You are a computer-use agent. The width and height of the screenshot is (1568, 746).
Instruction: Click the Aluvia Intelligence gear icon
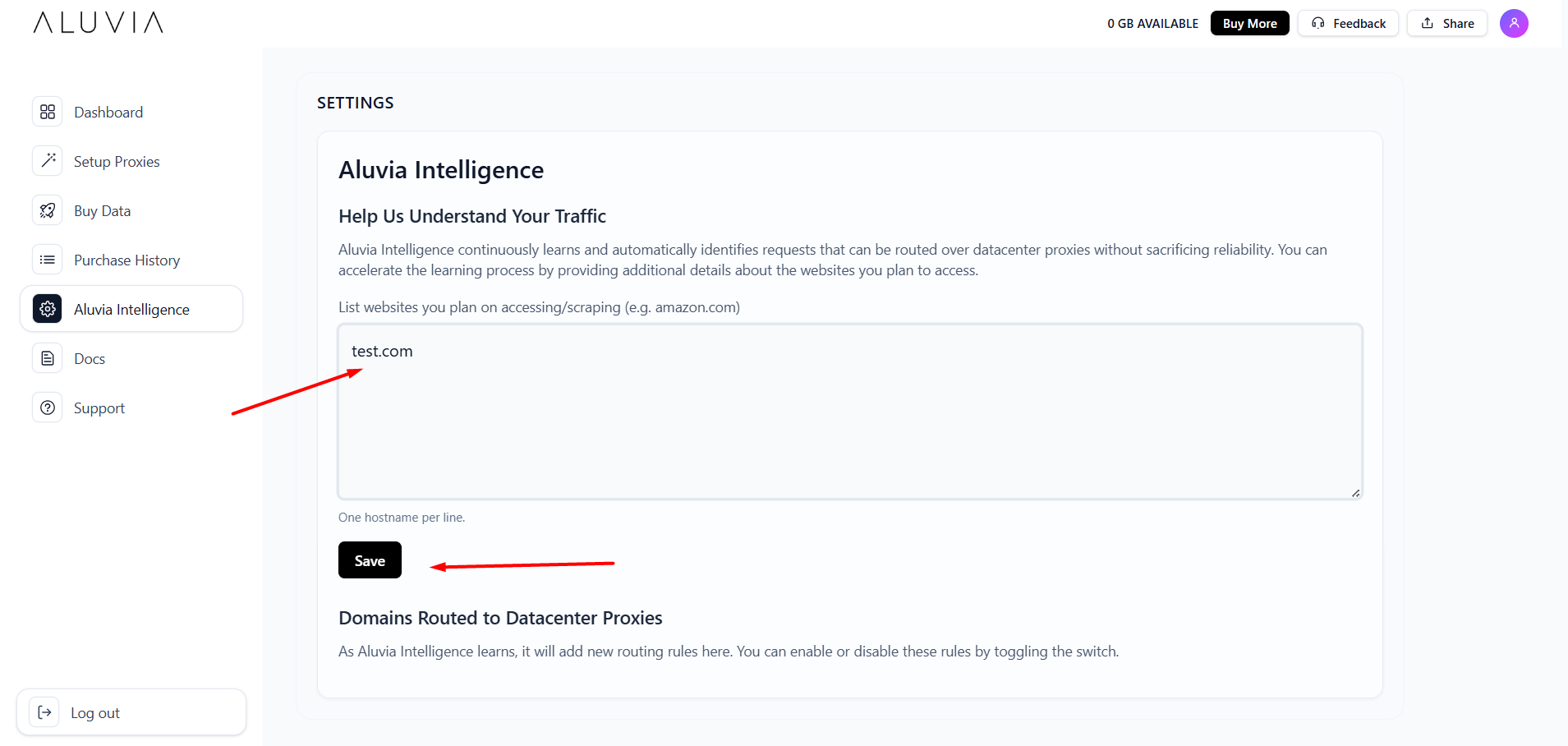click(x=48, y=309)
